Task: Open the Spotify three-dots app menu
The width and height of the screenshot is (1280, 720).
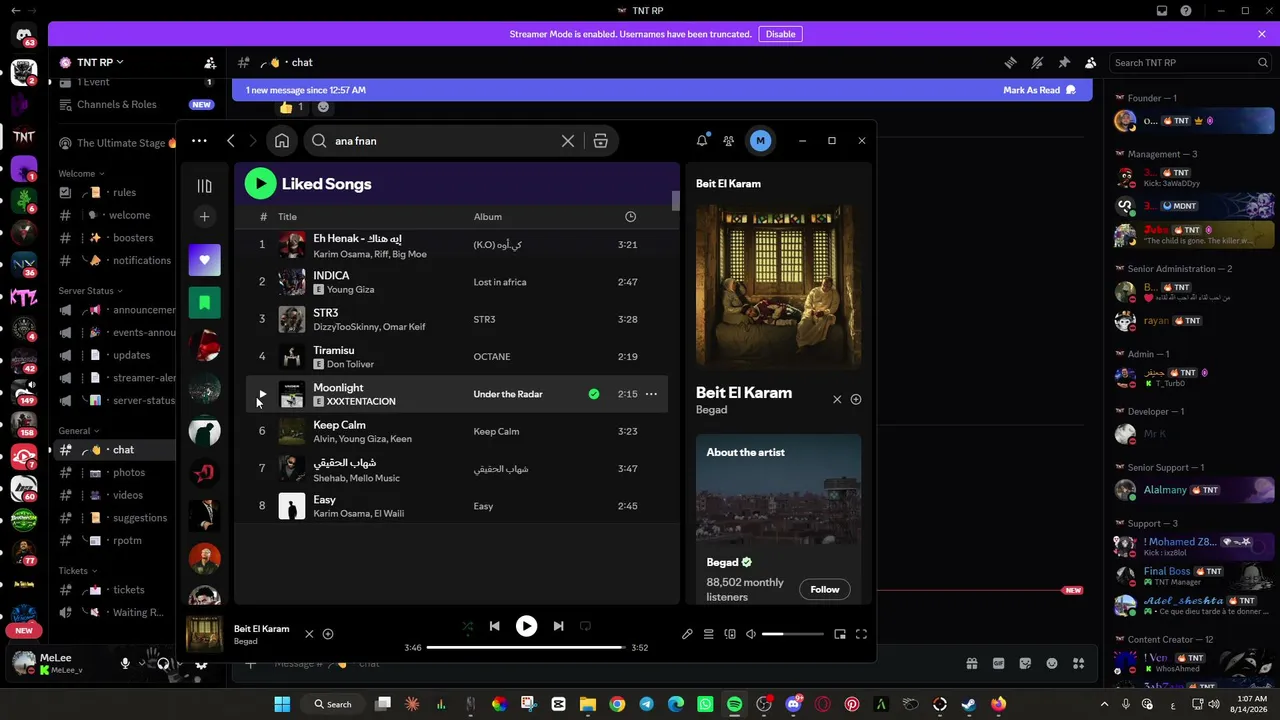Action: (x=199, y=141)
